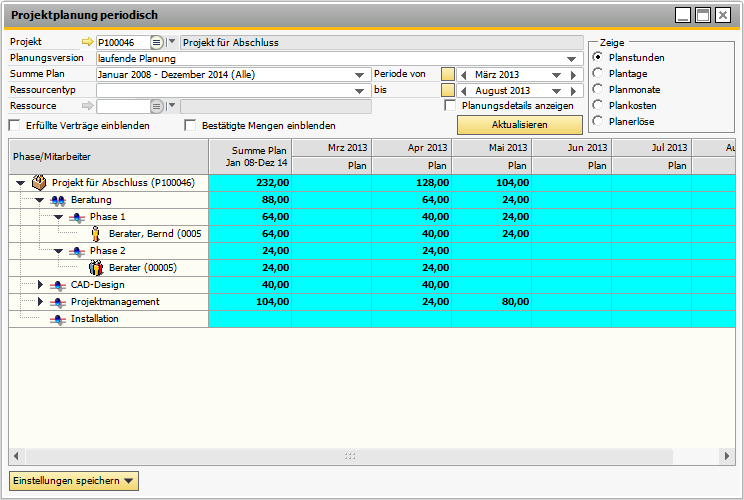Screen dimensions: 744x500
Task: Click the Beratung group icon
Action: (x=58, y=200)
